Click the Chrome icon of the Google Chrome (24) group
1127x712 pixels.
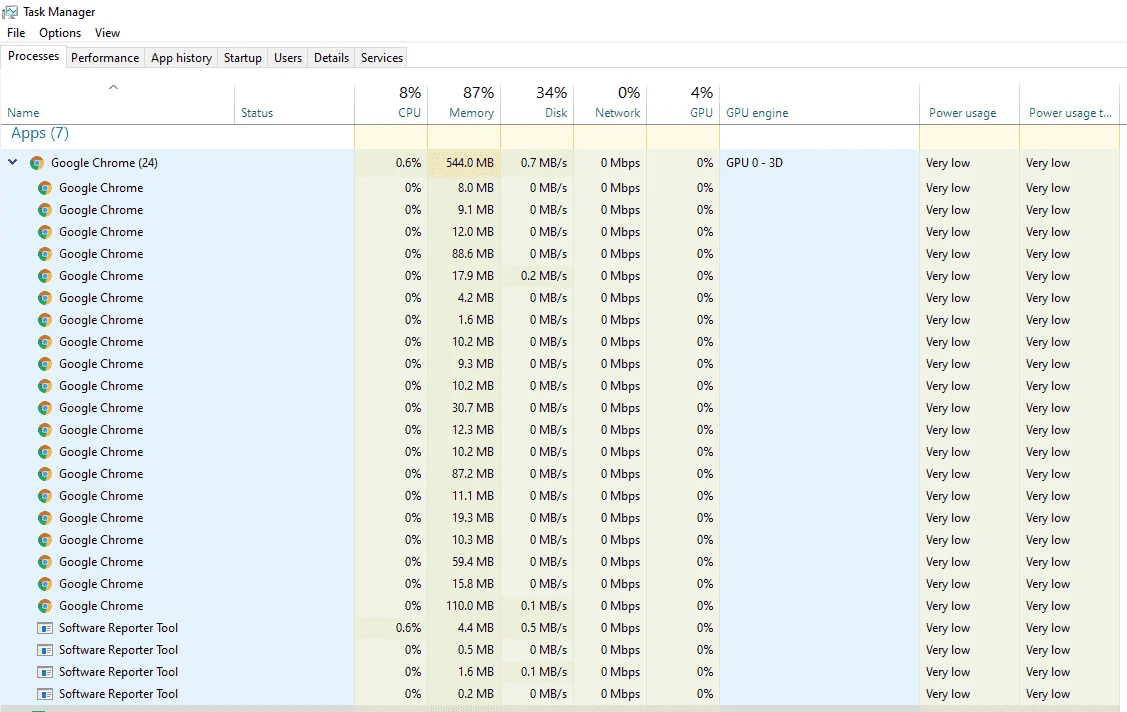point(37,163)
